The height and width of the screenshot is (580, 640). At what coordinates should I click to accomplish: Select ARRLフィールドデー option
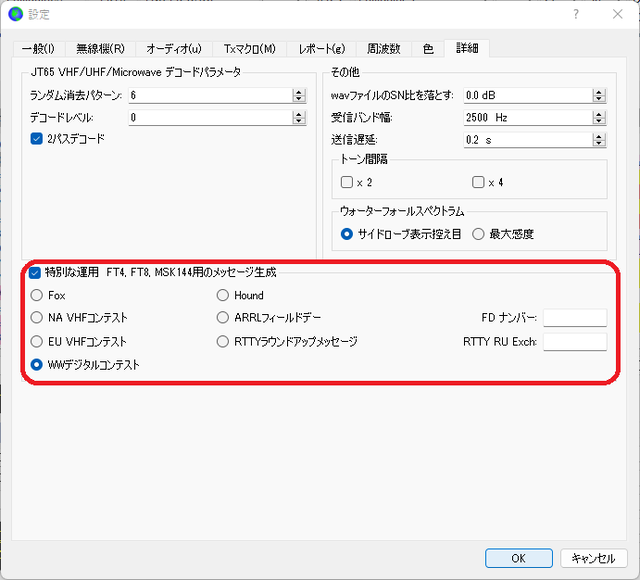pyautogui.click(x=269, y=318)
